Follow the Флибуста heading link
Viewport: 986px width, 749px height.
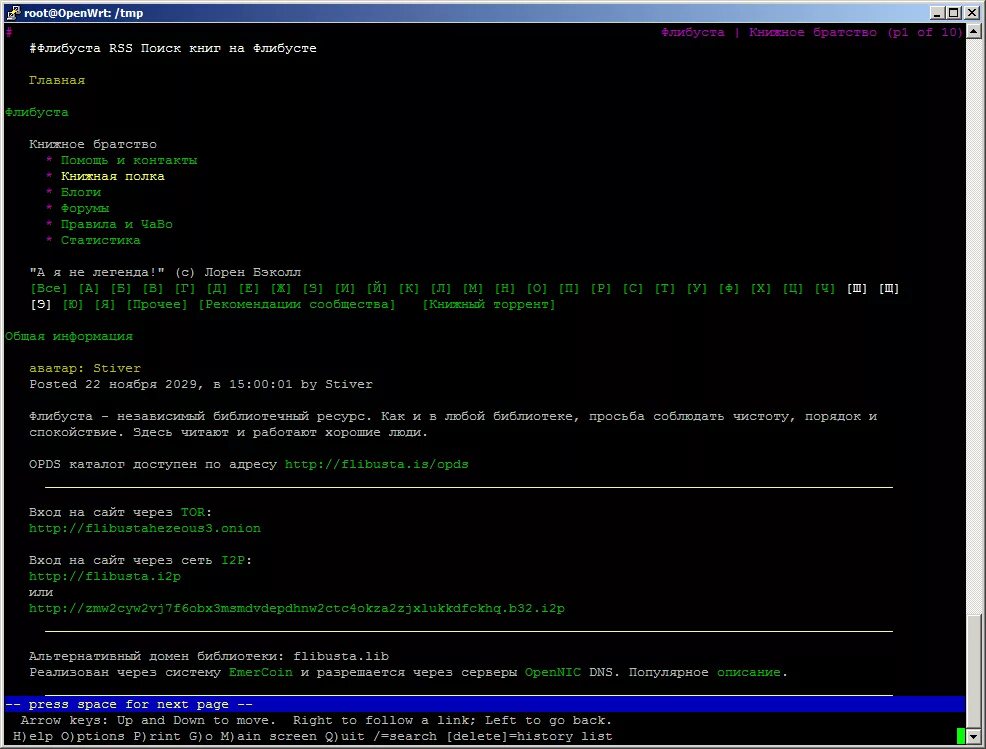36,112
